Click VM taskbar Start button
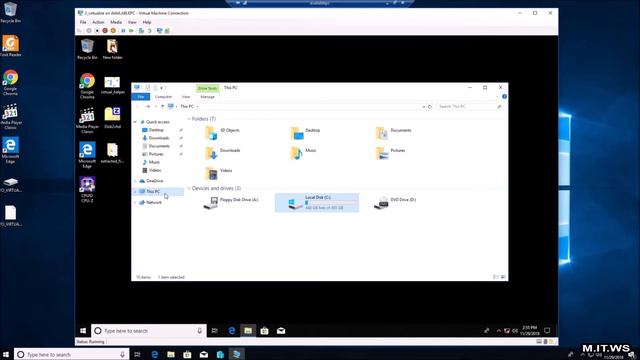The image size is (640, 360). tap(83, 331)
